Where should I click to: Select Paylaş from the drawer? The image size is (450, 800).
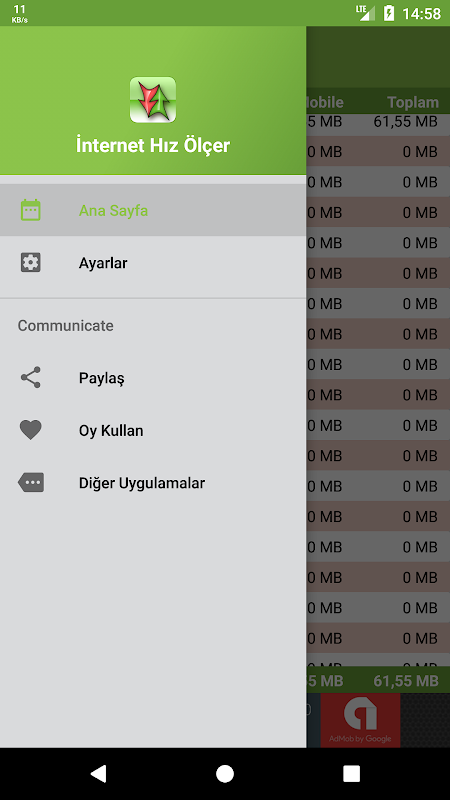tap(153, 378)
